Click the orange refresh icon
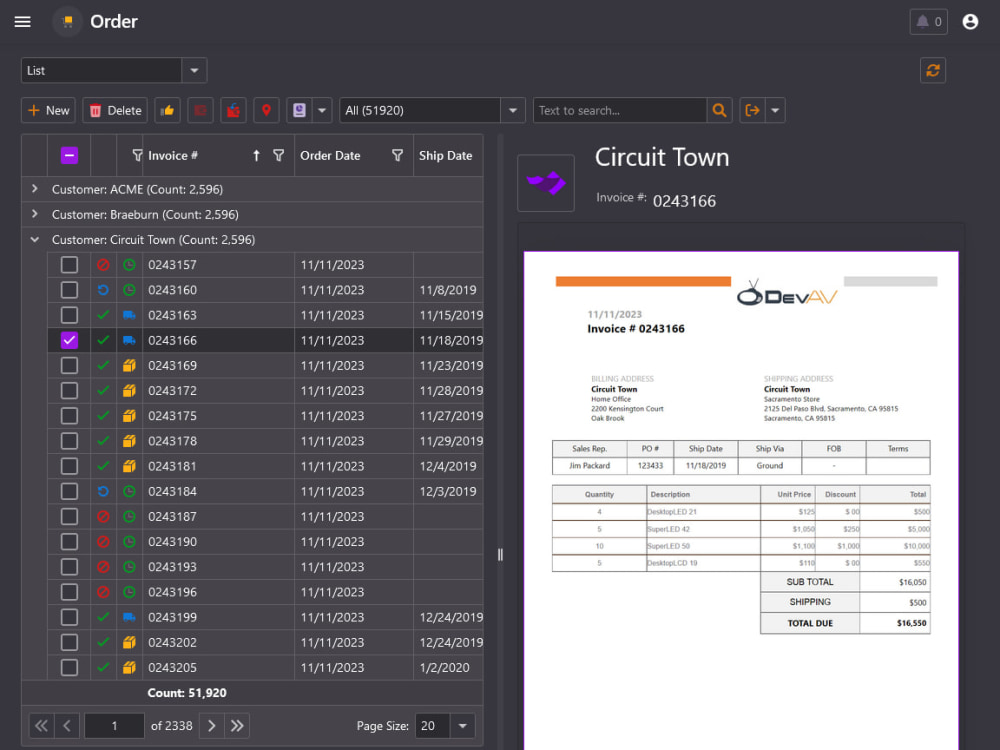This screenshot has width=1000, height=750. tap(932, 70)
